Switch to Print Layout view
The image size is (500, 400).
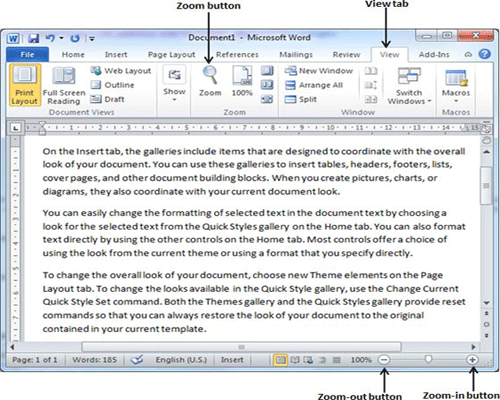pos(25,85)
